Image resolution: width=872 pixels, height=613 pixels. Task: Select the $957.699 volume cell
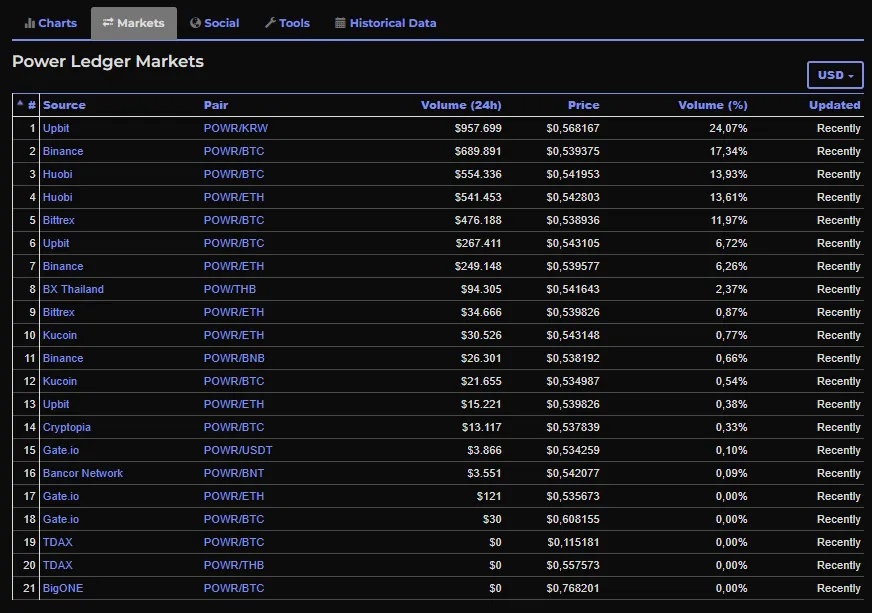click(478, 128)
